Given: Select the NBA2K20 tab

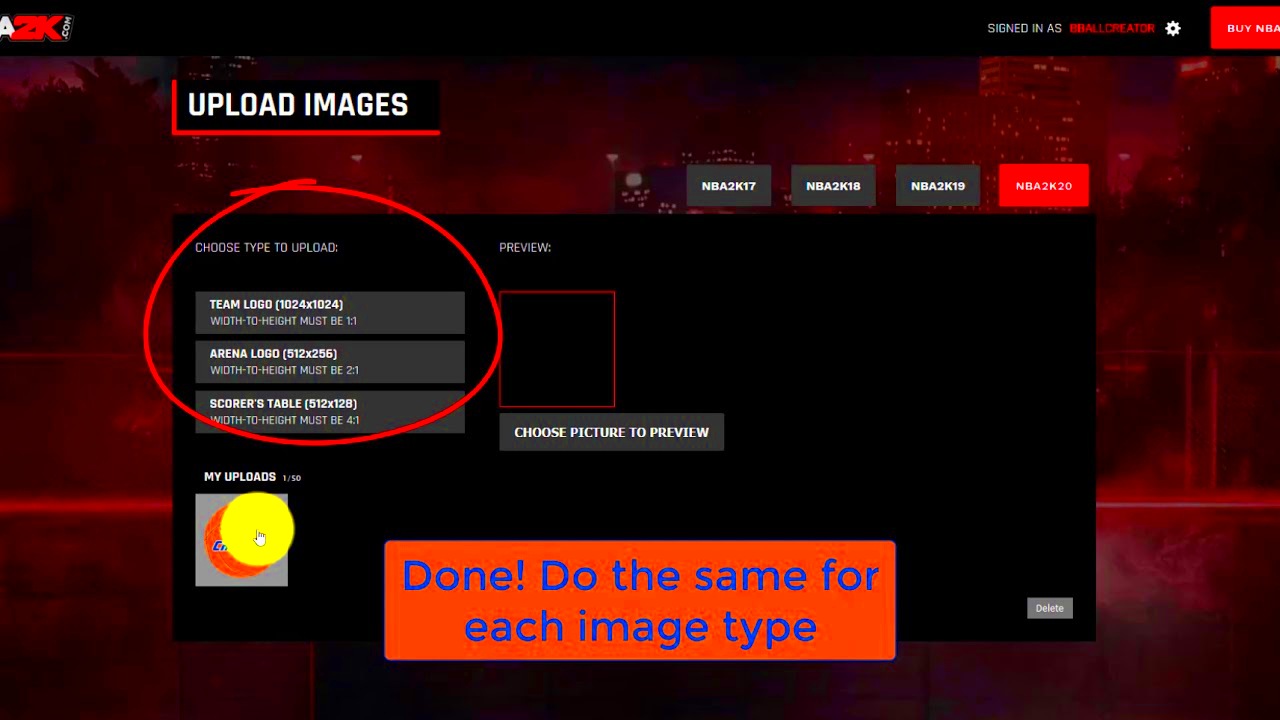Looking at the screenshot, I should pos(1043,186).
